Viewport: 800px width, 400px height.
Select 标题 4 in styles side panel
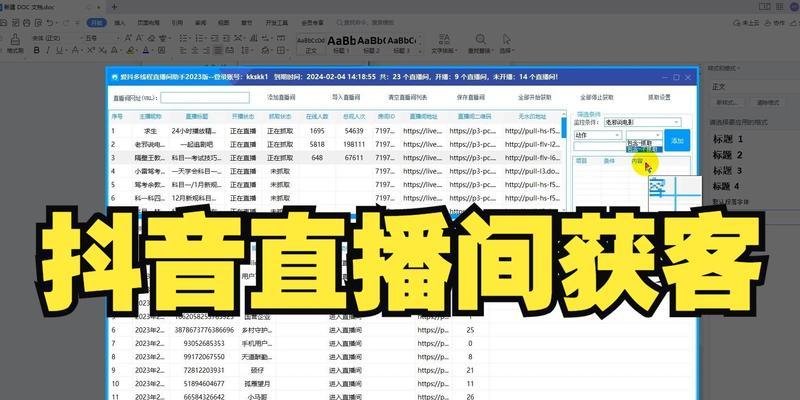728,186
